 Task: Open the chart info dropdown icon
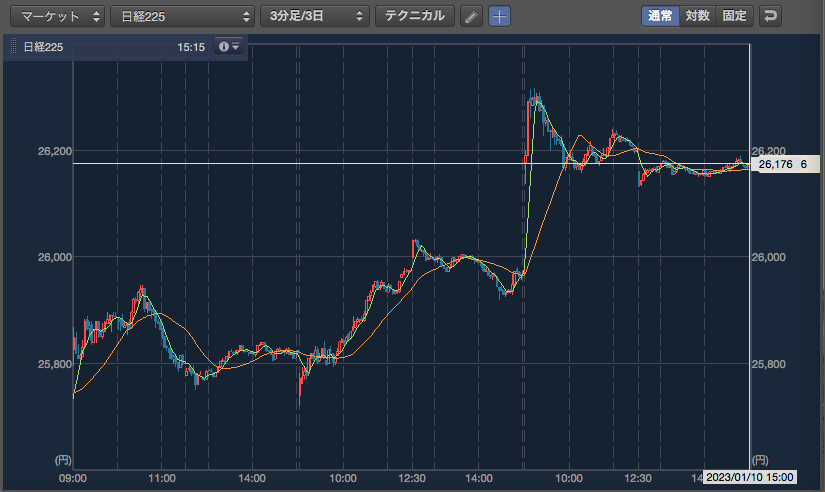229,47
